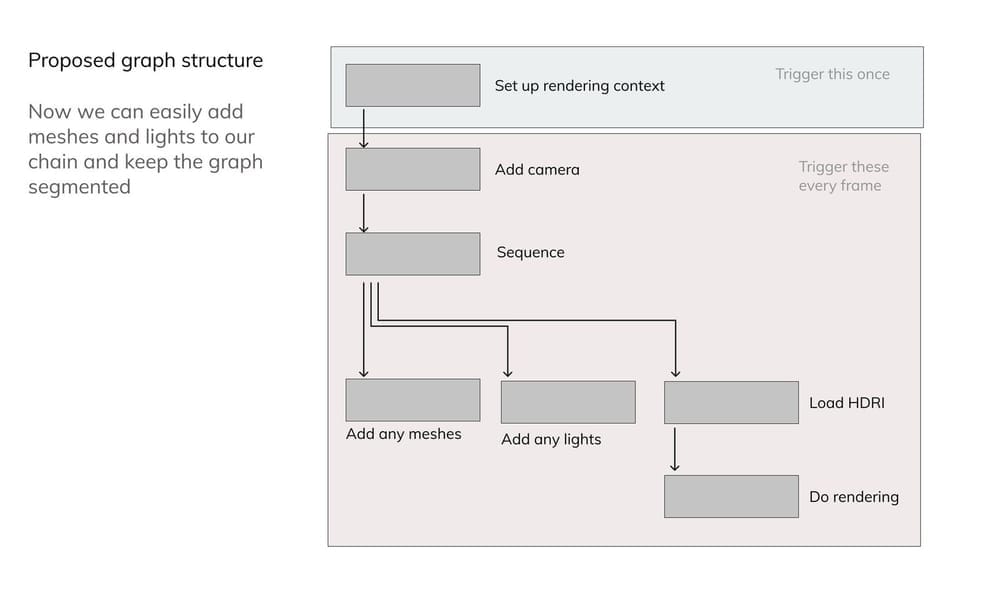
Task: Click the Do rendering gray node box
Action: 731,496
